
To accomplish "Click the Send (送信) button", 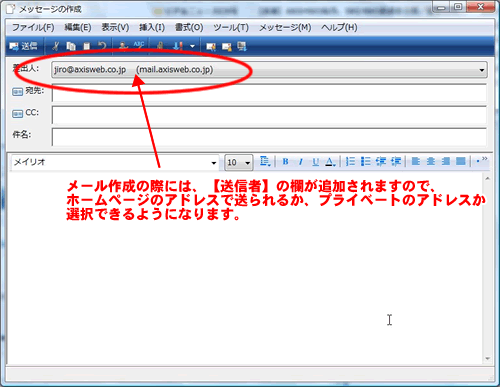I will pos(23,46).
